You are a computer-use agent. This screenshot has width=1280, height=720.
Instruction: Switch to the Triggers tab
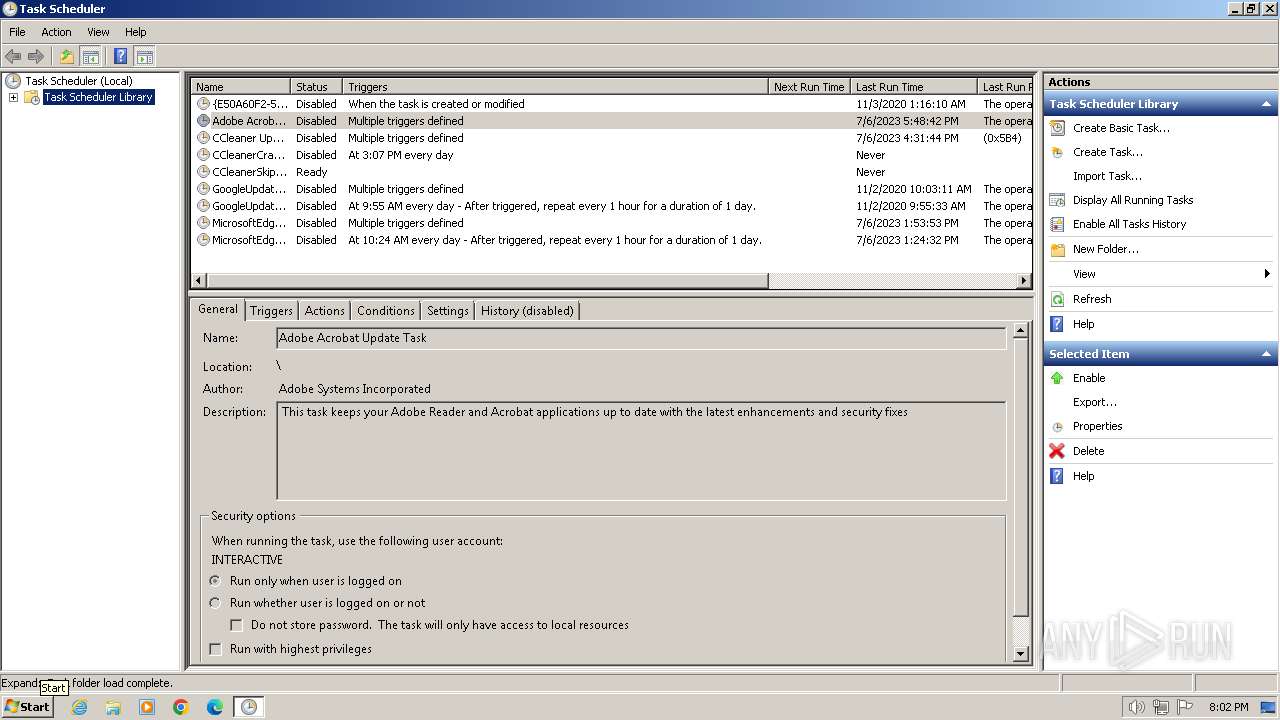point(271,311)
